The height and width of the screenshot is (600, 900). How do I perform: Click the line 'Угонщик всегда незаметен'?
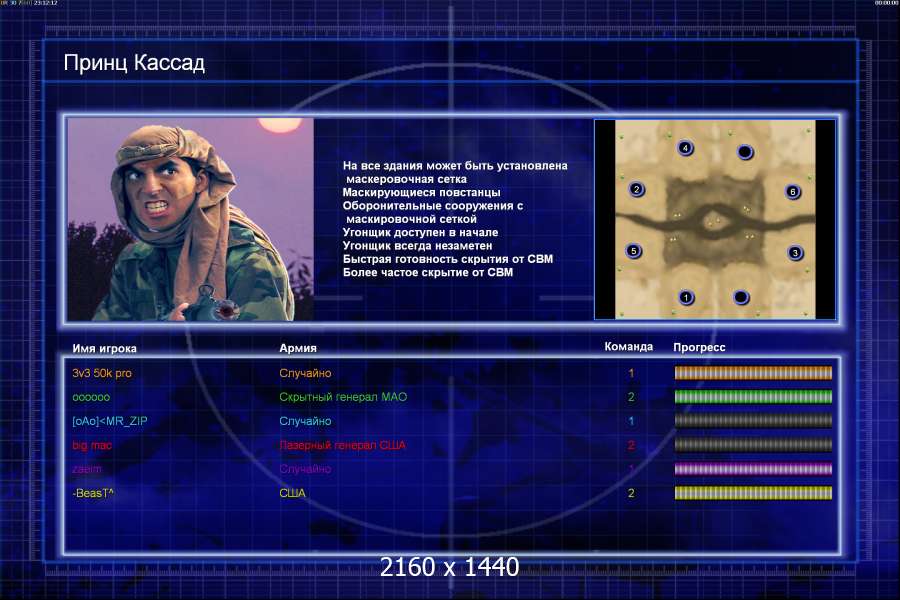coord(417,246)
